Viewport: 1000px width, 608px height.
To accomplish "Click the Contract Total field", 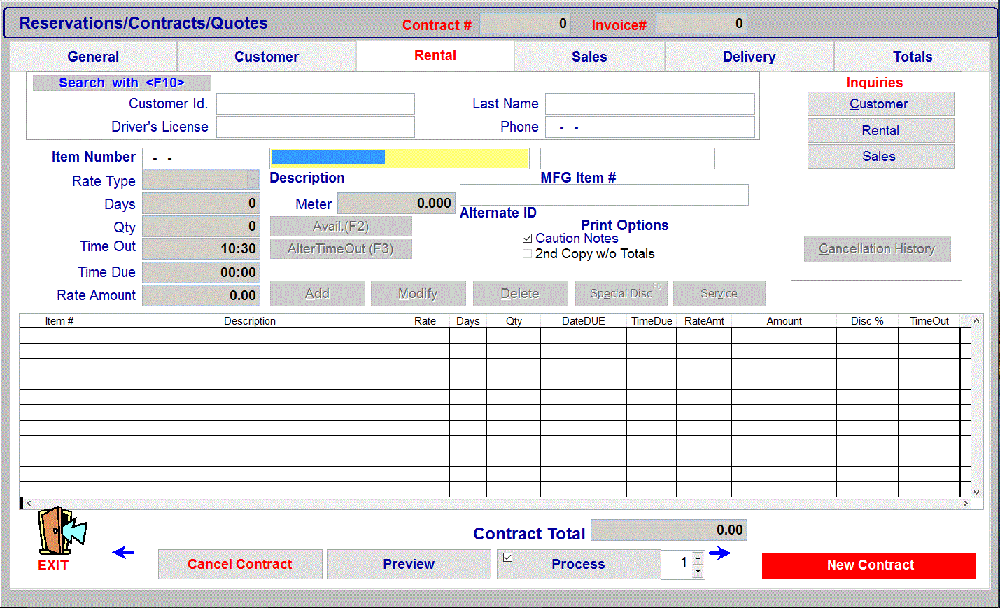I will coord(668,530).
